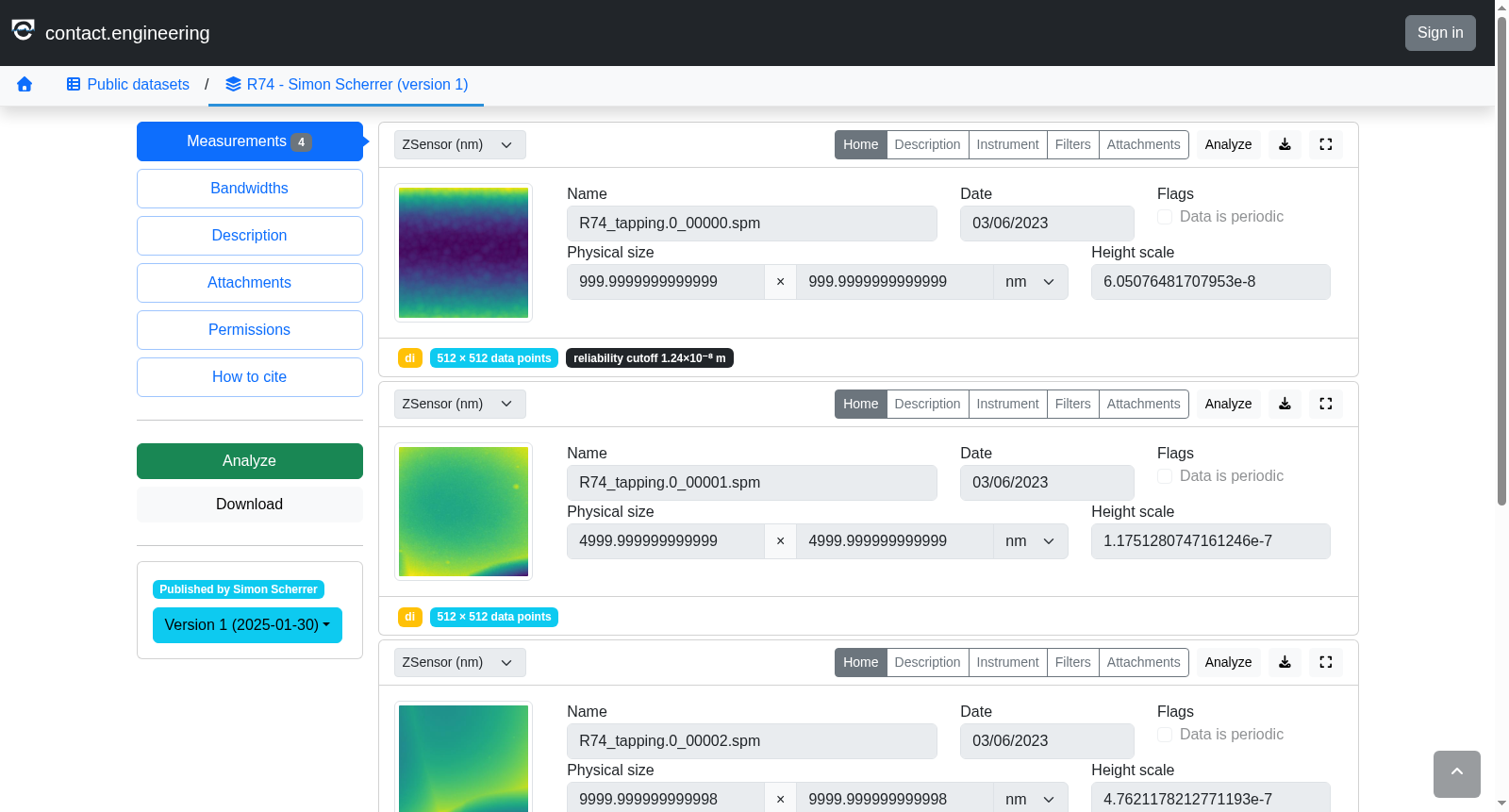This screenshot has height=812, width=1509.
Task: Click the green Analyze button in sidebar
Action: coord(249,461)
